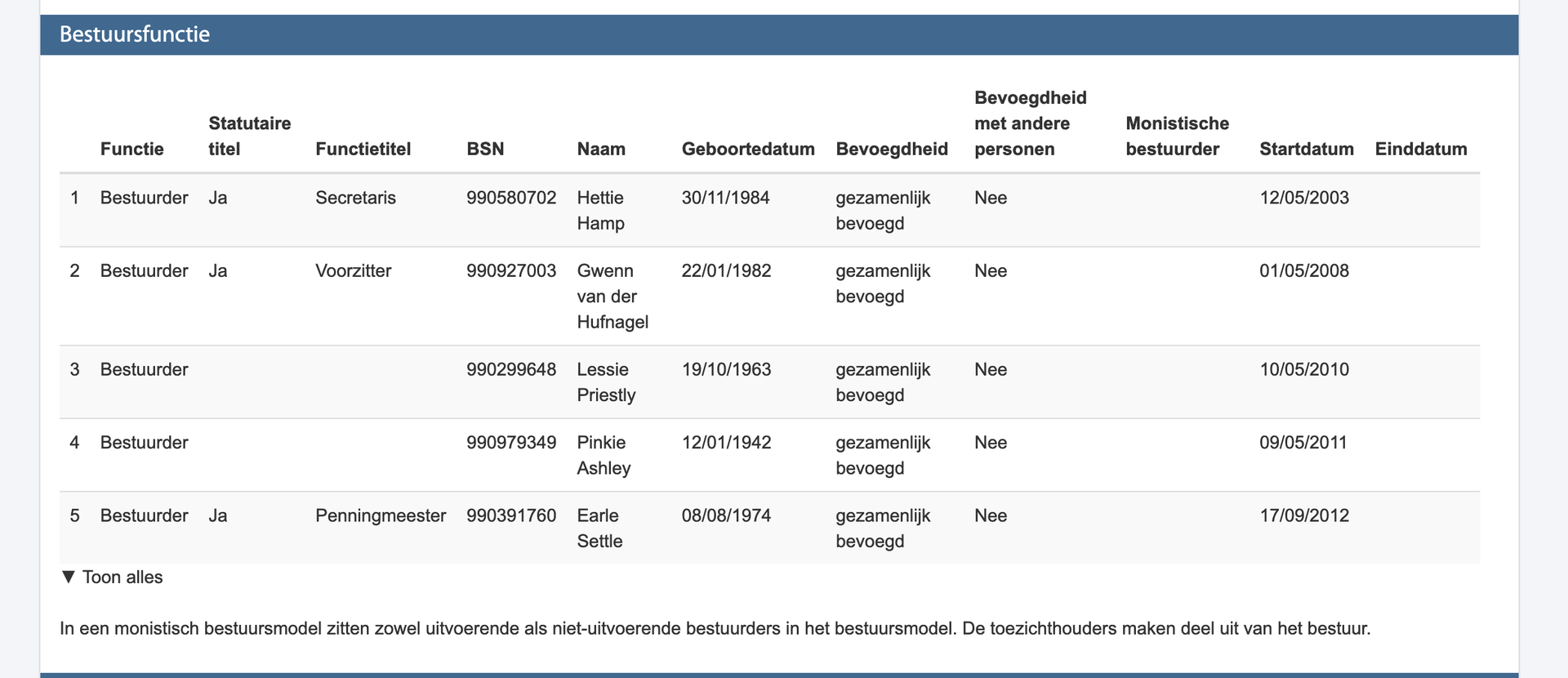1568x678 pixels.
Task: Click the Bevoegdheid met andere personen header
Action: coord(1030,123)
